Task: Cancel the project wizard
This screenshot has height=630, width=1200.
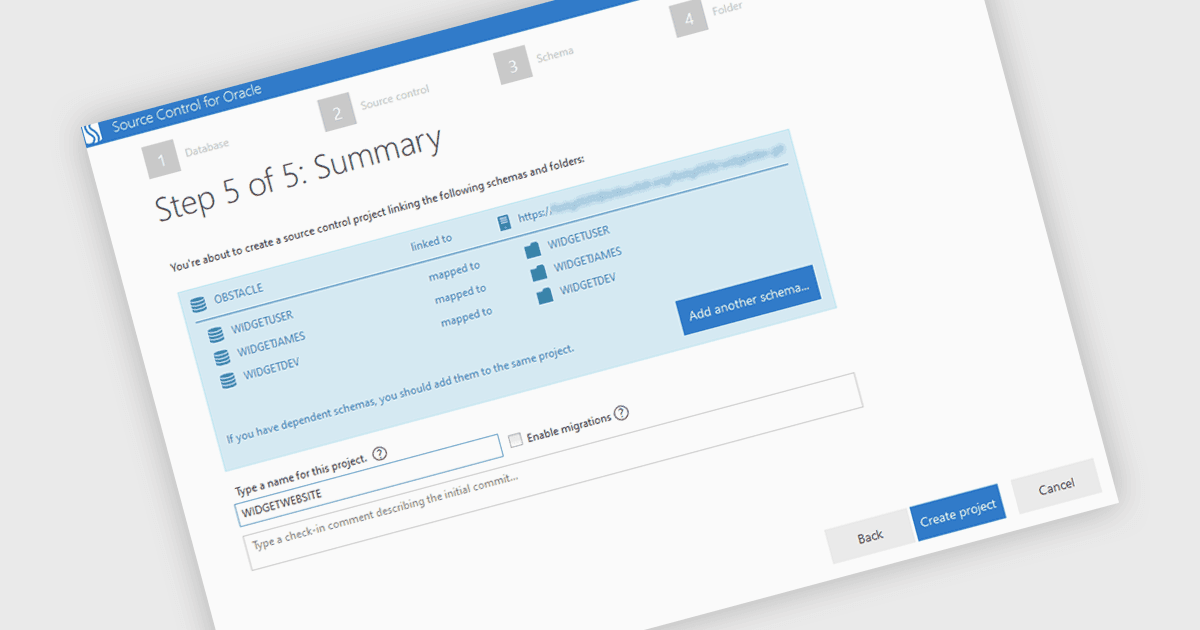Action: tap(1056, 487)
